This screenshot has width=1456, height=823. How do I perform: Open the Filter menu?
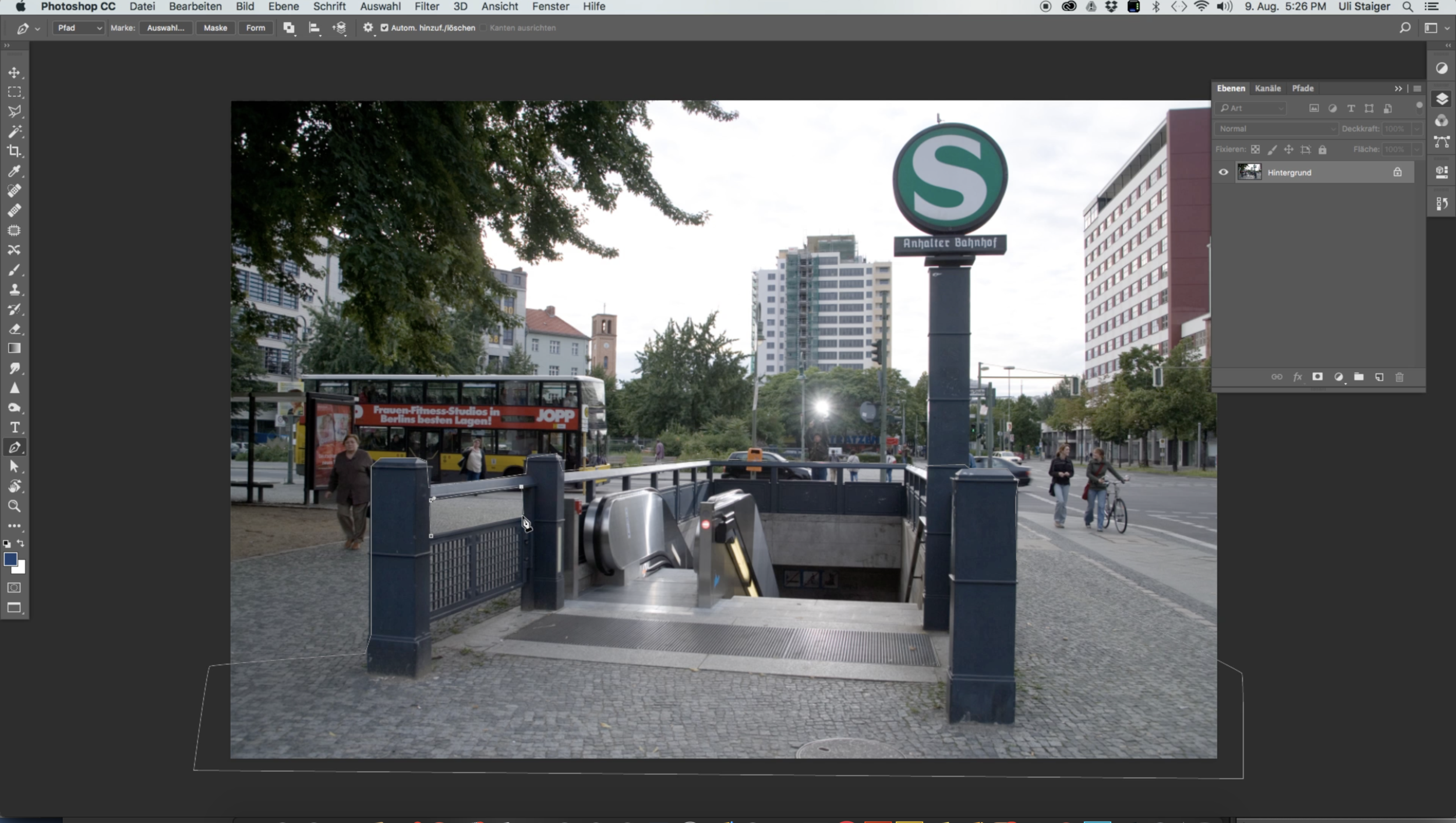point(427,6)
